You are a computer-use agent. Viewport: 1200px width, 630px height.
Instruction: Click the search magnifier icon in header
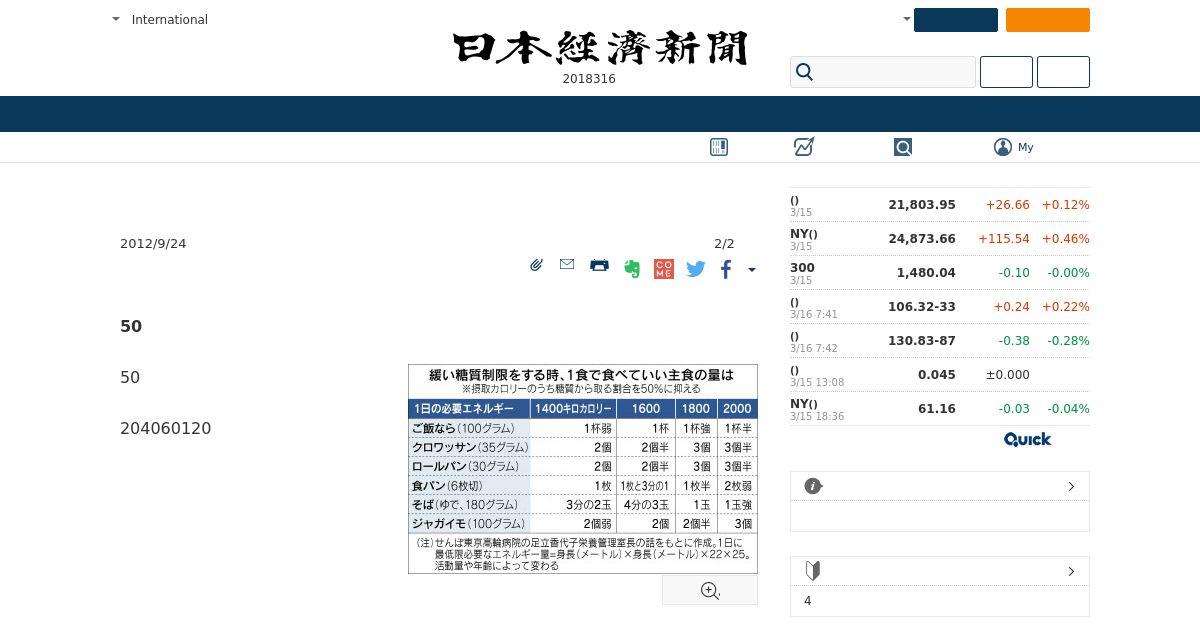click(805, 72)
